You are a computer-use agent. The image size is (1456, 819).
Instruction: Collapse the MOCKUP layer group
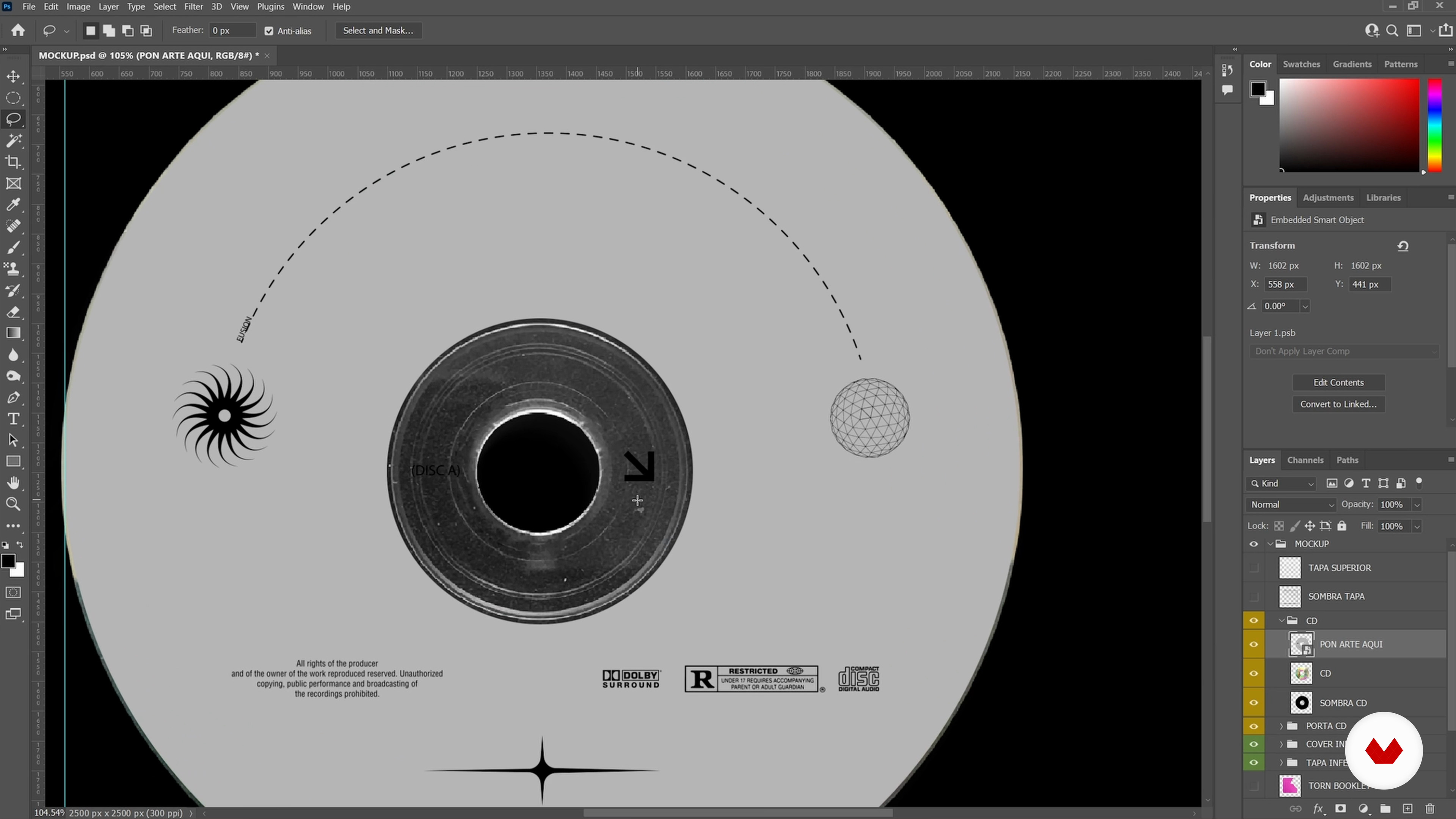(x=1270, y=544)
